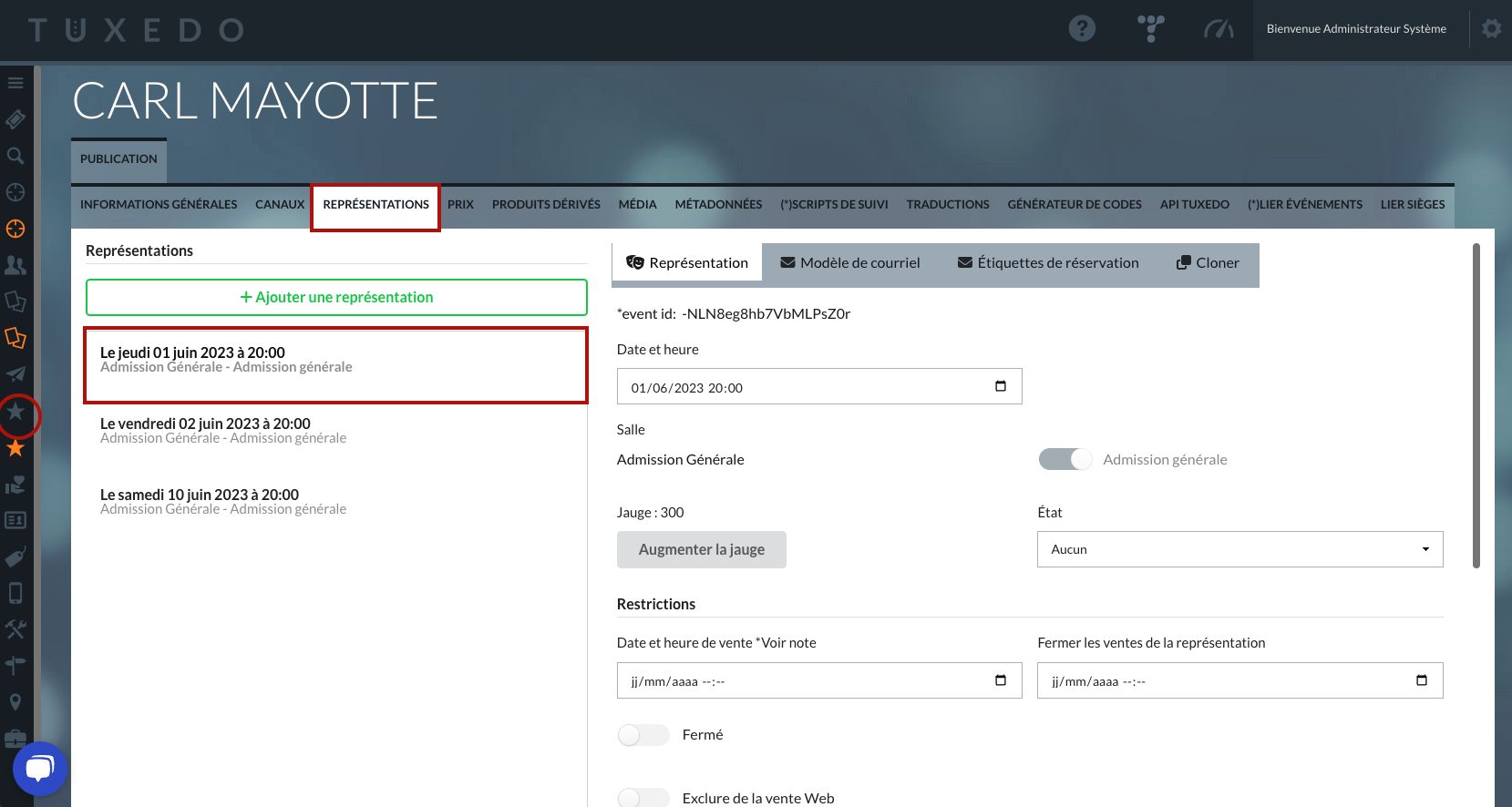Switch to the Publication tab
The width and height of the screenshot is (1512, 807).
coord(118,159)
